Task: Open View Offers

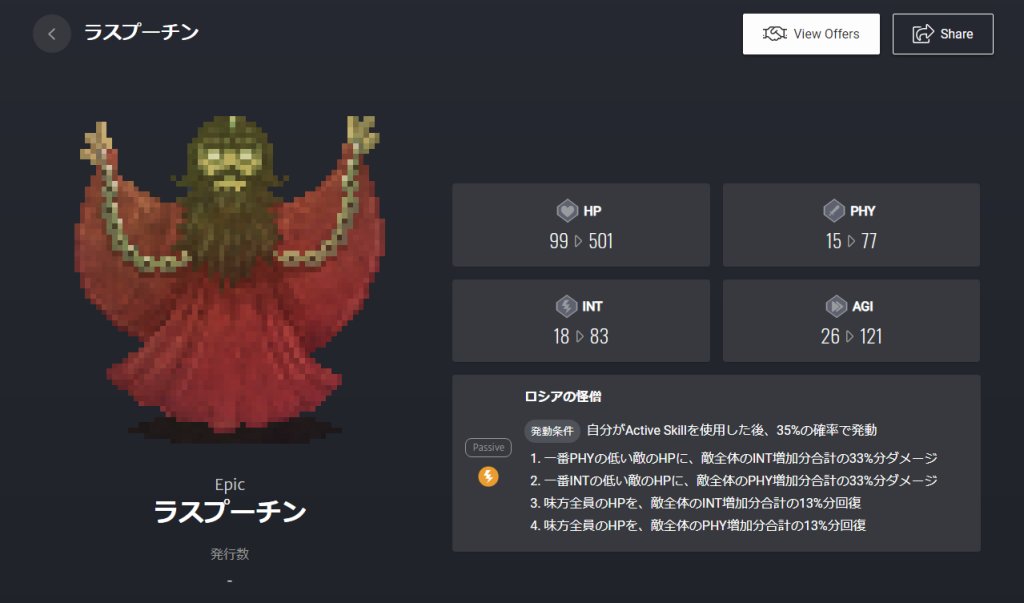Action: click(811, 34)
